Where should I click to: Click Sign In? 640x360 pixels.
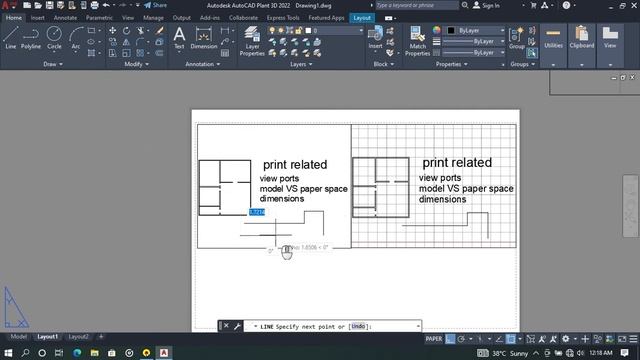486,5
